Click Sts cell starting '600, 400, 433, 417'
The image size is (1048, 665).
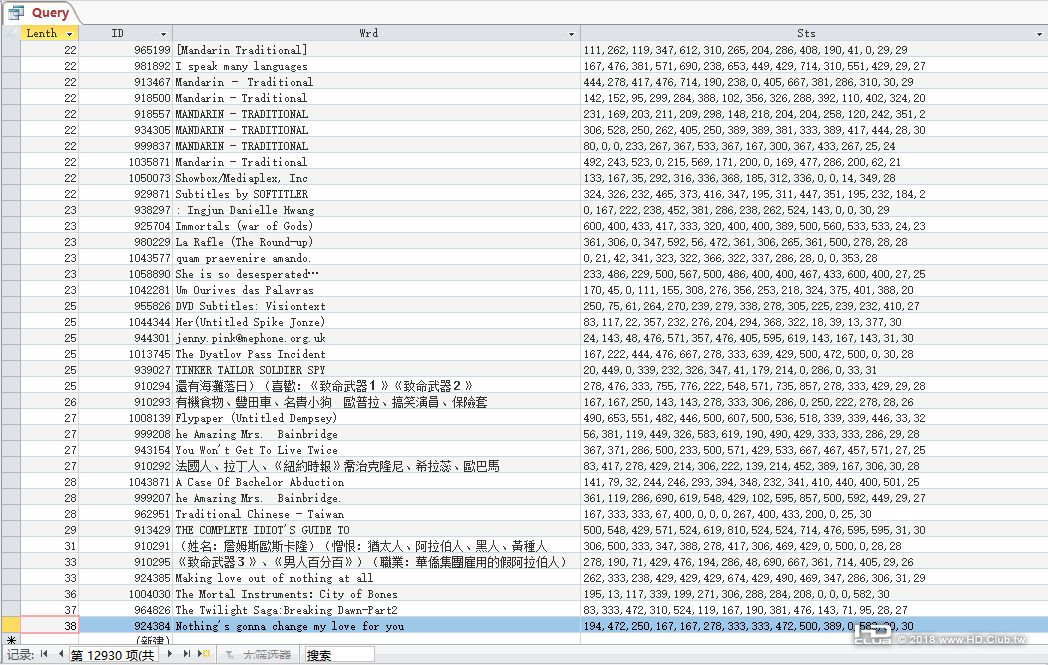click(813, 227)
